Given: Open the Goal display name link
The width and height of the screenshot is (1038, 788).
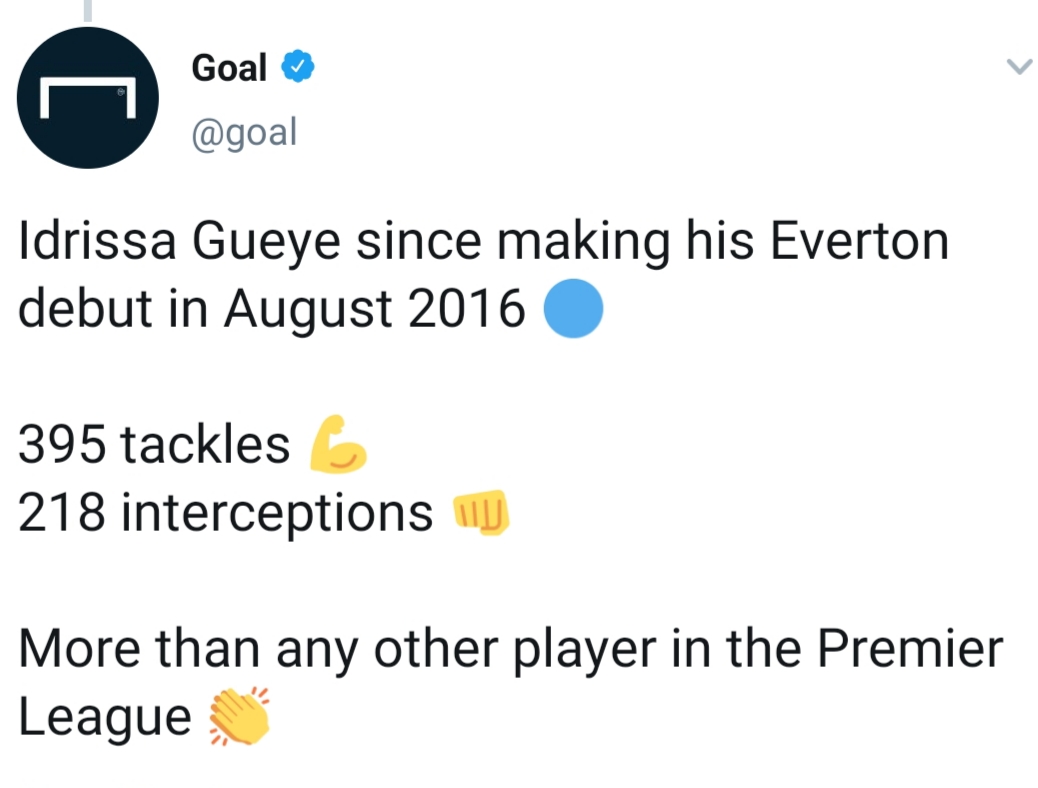Looking at the screenshot, I should tap(229, 68).
